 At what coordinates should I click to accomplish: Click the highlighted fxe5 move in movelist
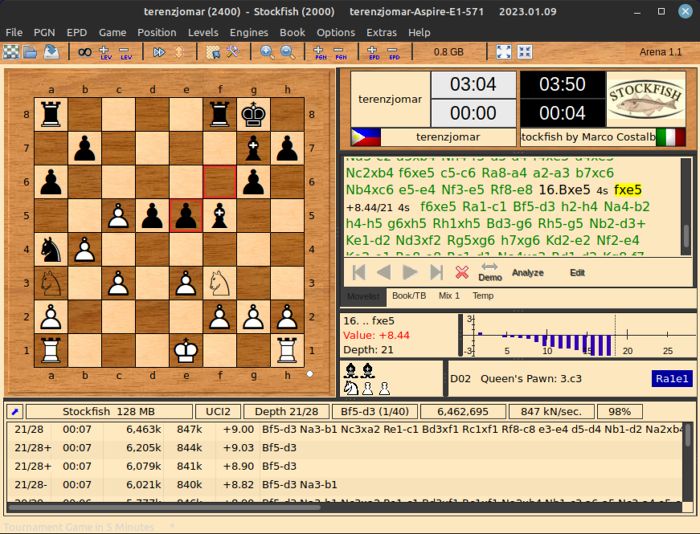(x=628, y=190)
